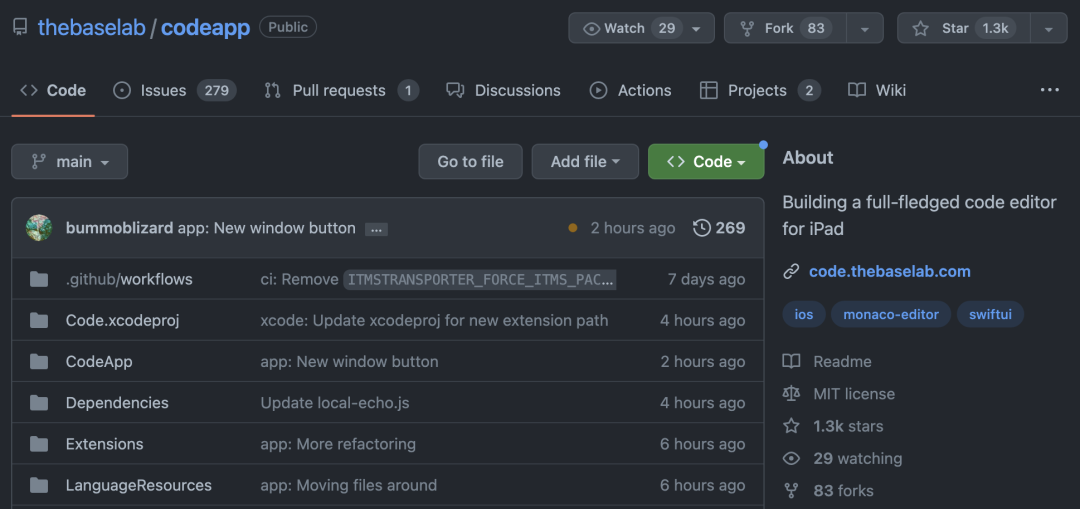Expand the Add file dropdown

click(x=585, y=162)
